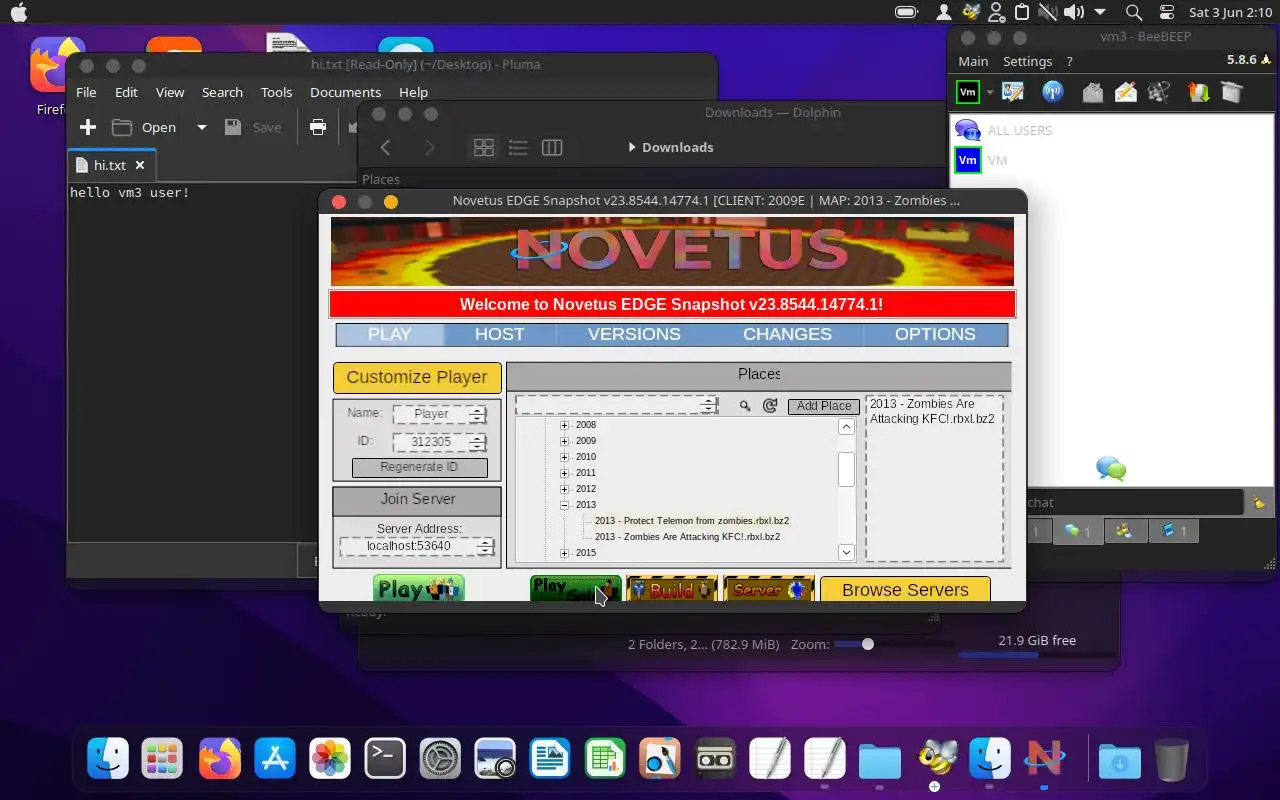Click BeeBEEP file sharing box icon
The height and width of the screenshot is (800, 1280).
coord(1092,93)
